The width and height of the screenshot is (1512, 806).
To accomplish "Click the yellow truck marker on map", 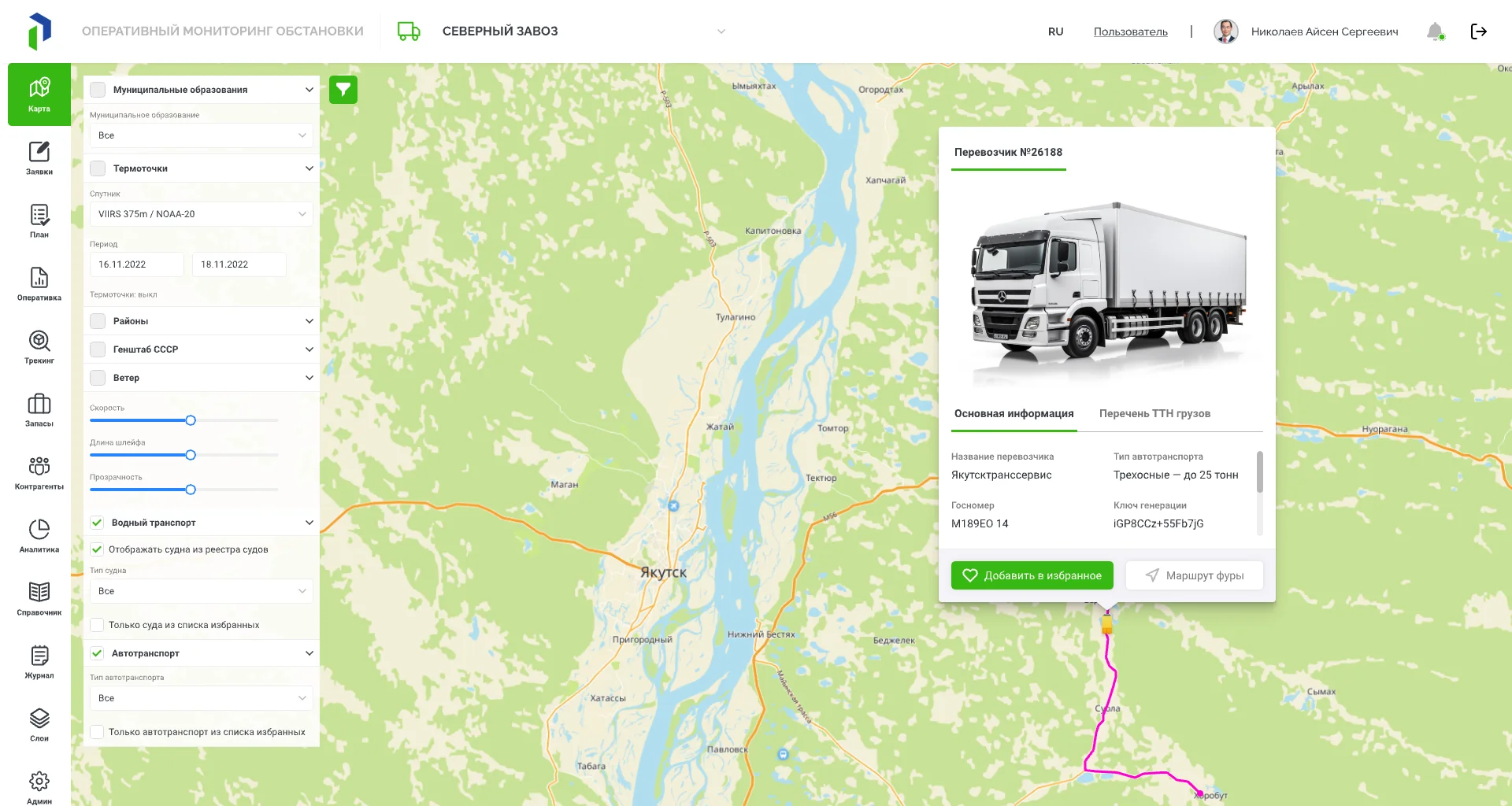I will coord(1107,624).
